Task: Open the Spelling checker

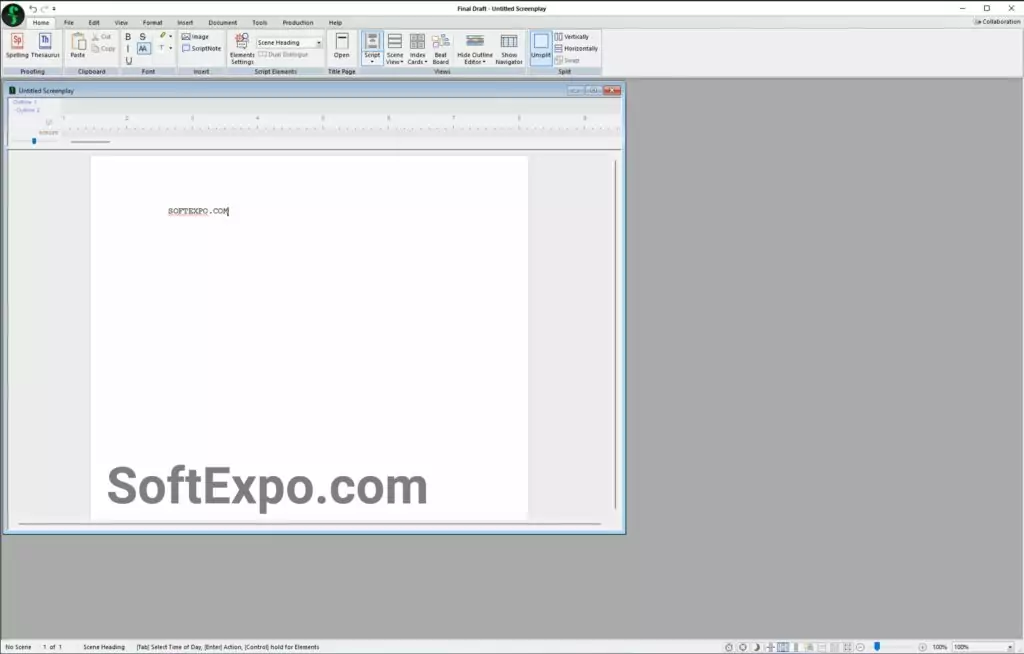Action: tap(17, 46)
